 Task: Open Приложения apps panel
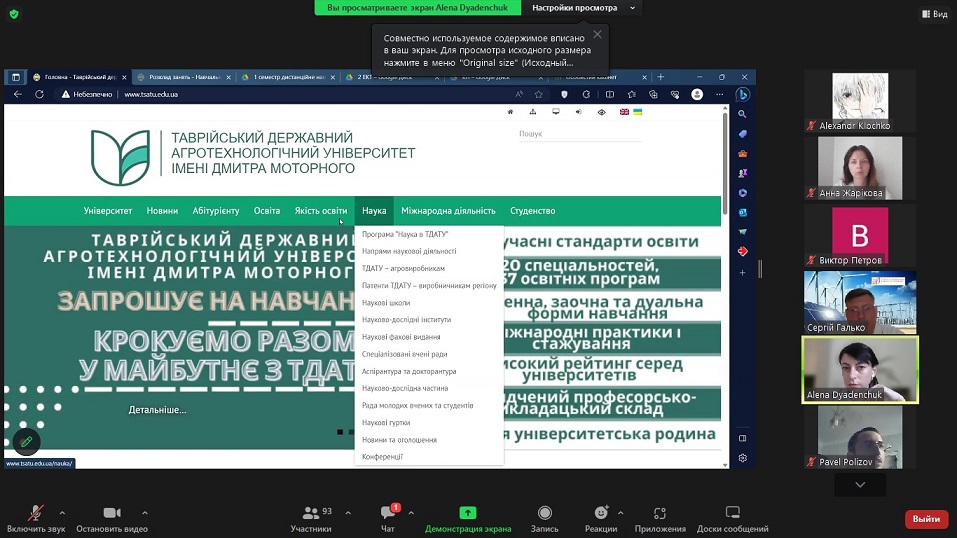click(x=660, y=519)
